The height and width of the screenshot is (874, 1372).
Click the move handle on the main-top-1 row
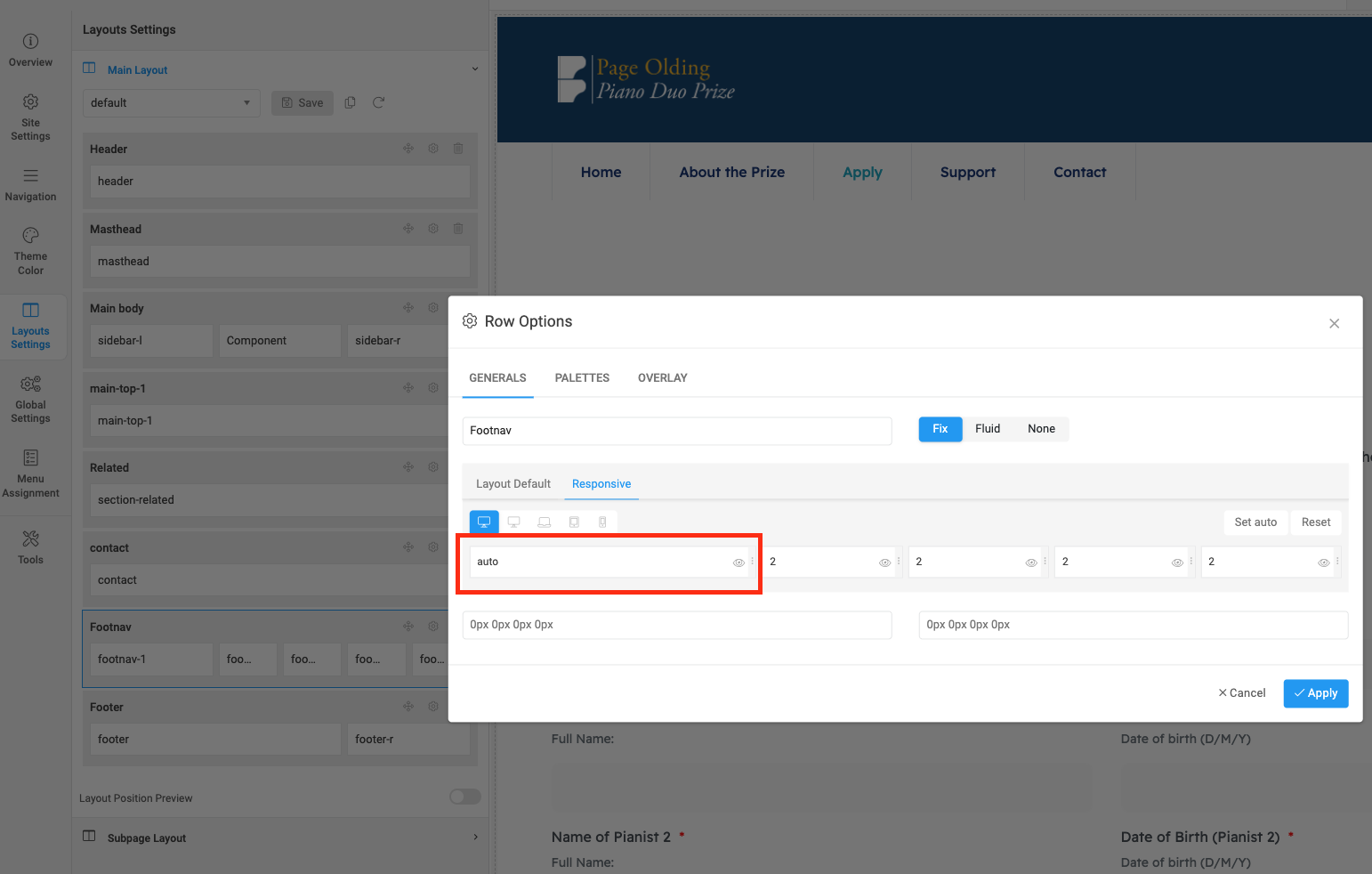click(408, 388)
